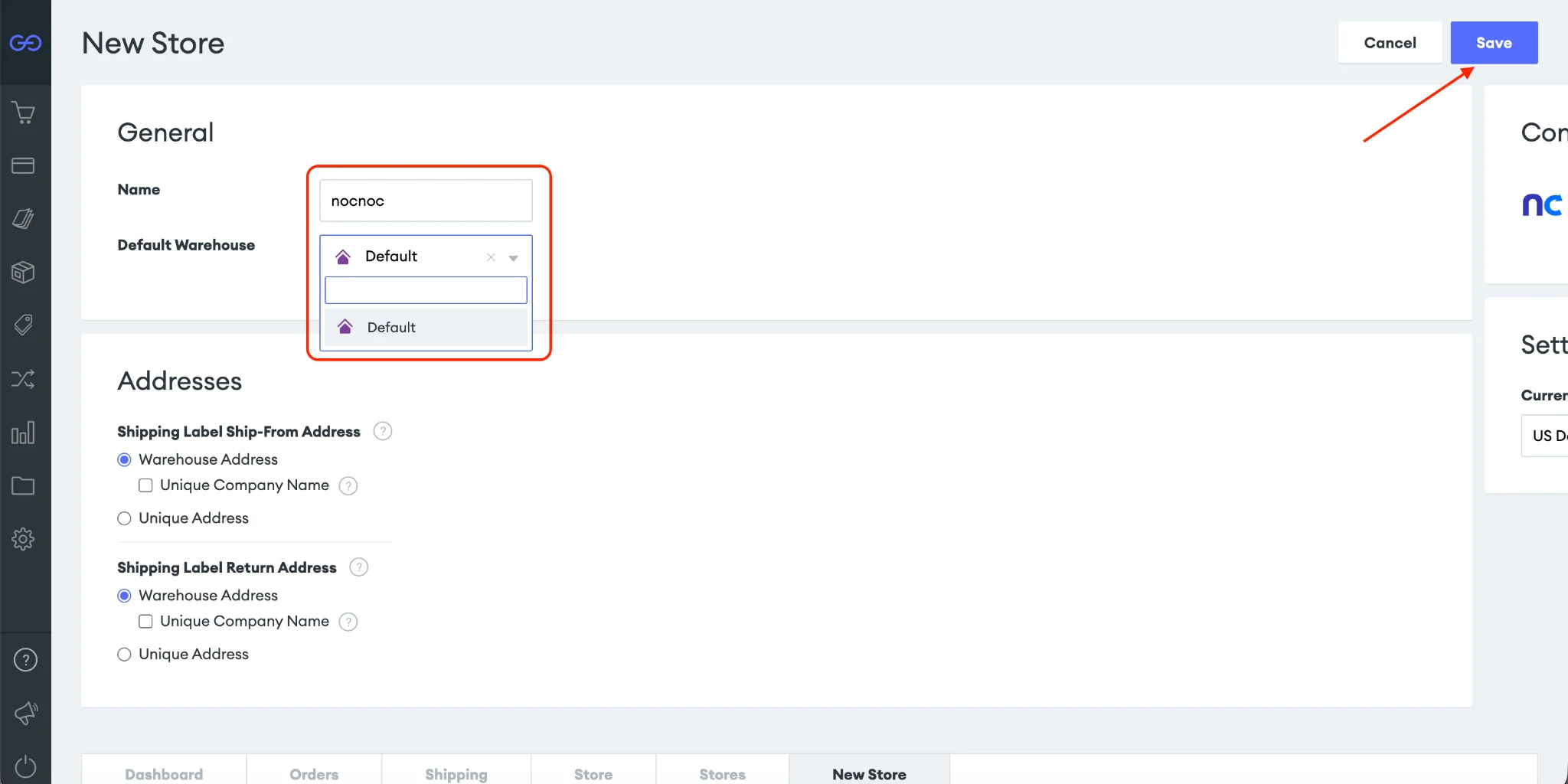This screenshot has width=1568, height=784.
Task: Open the price tag sidebar icon
Action: (x=23, y=325)
